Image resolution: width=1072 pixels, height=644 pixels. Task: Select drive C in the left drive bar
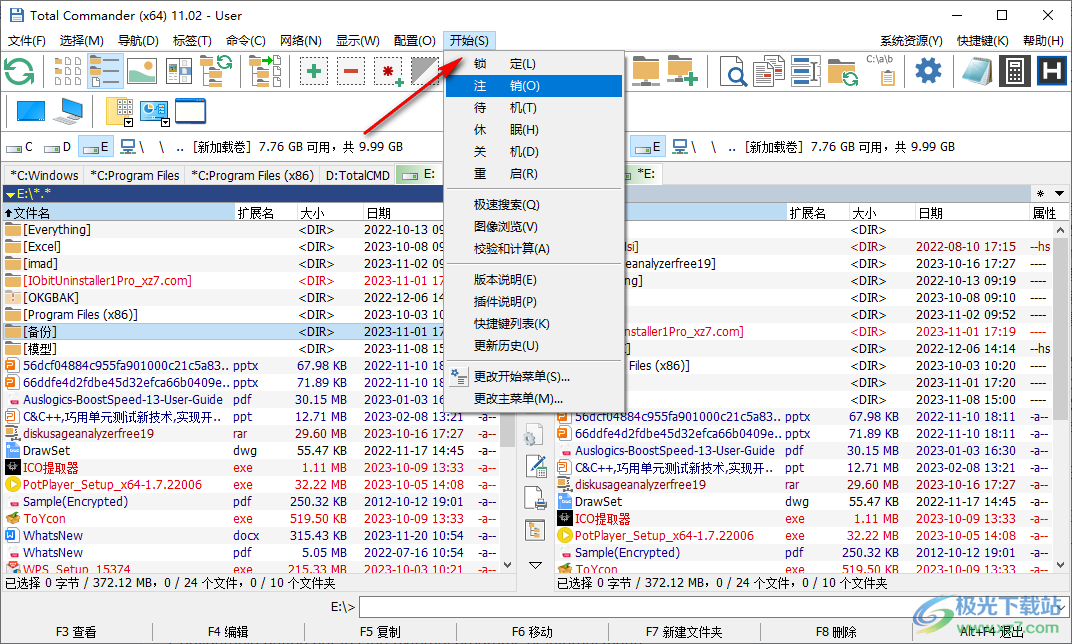pyautogui.click(x=20, y=147)
